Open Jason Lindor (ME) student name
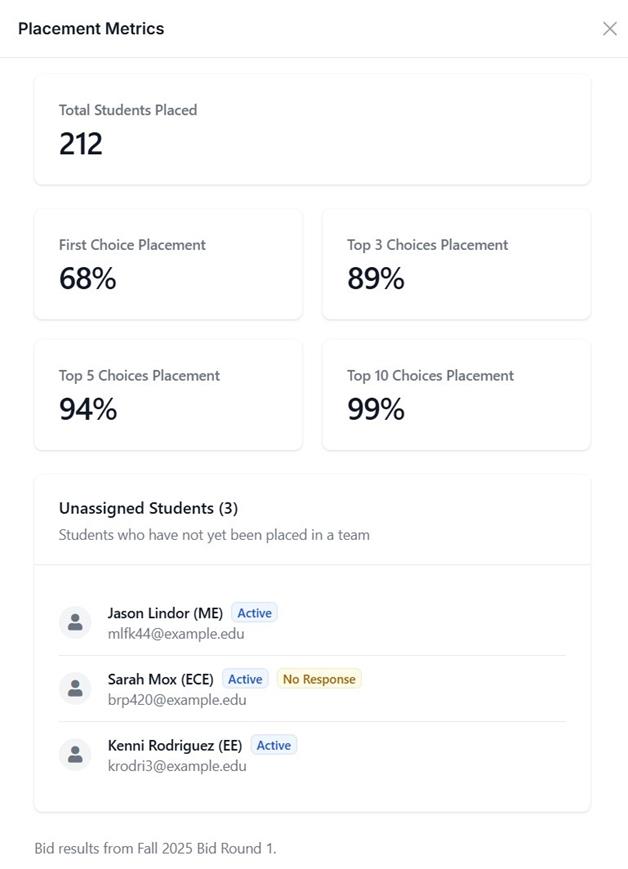 point(165,613)
